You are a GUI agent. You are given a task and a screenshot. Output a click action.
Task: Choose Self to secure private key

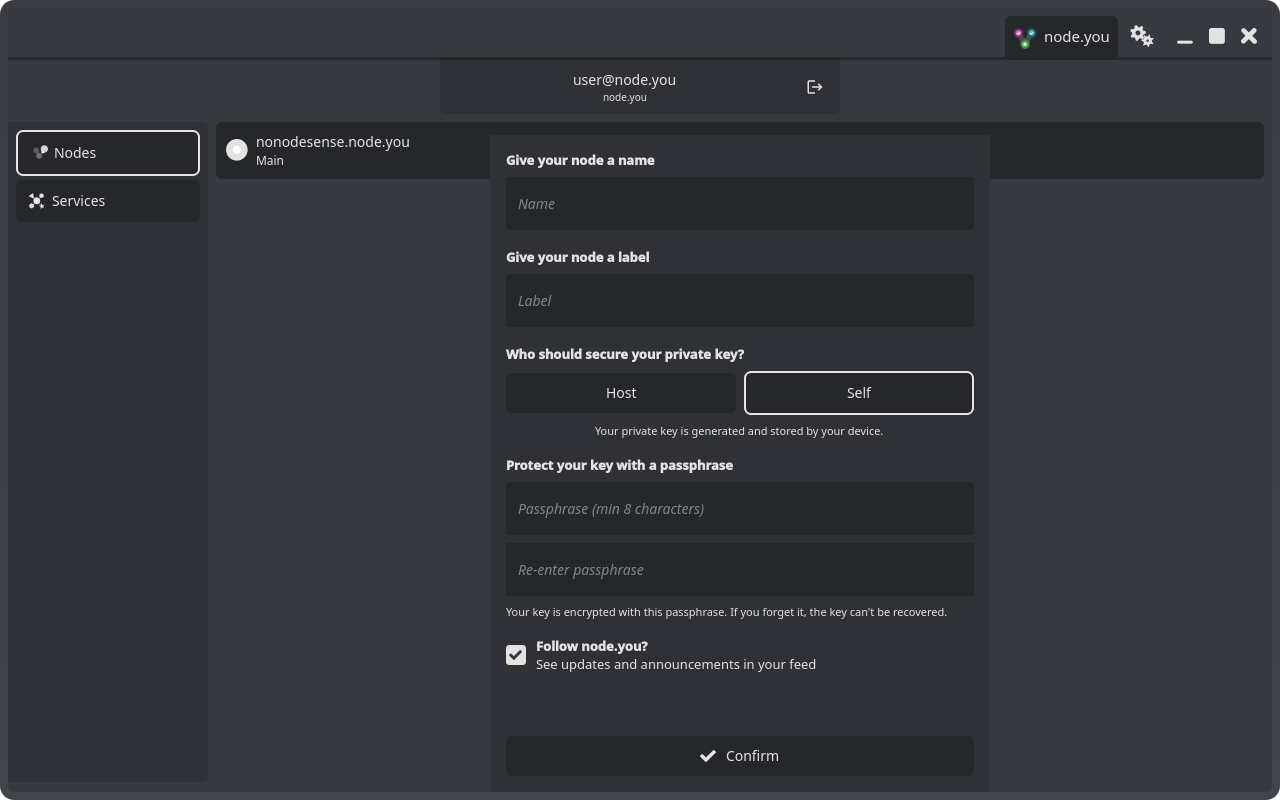coord(859,393)
